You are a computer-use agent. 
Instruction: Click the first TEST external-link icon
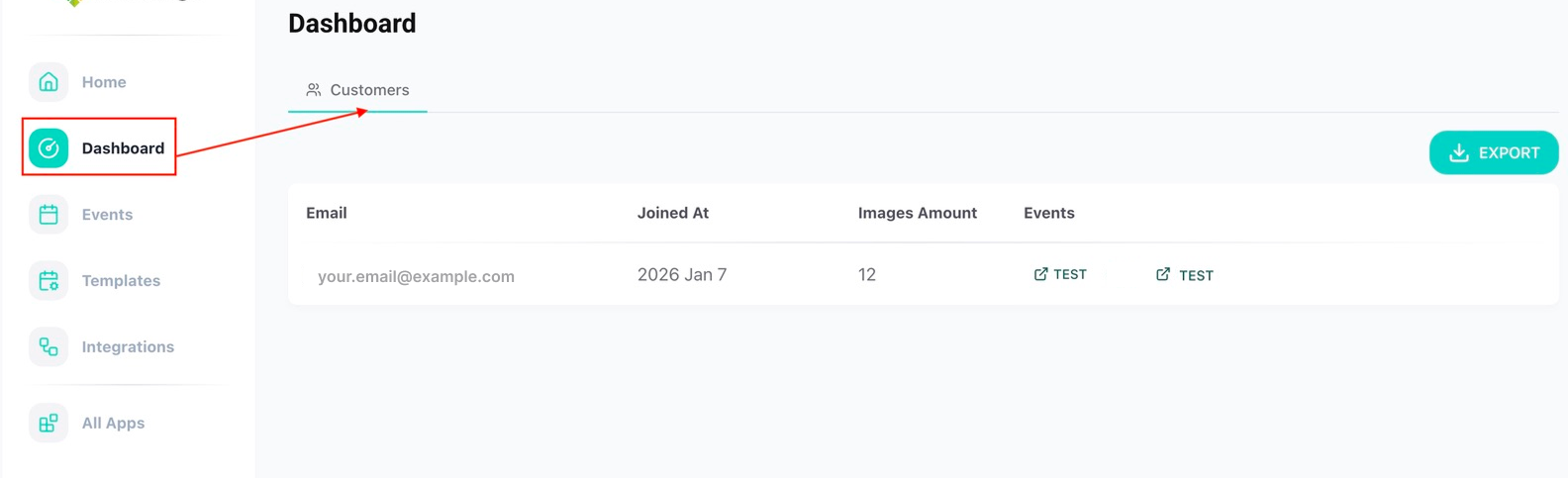(1040, 274)
